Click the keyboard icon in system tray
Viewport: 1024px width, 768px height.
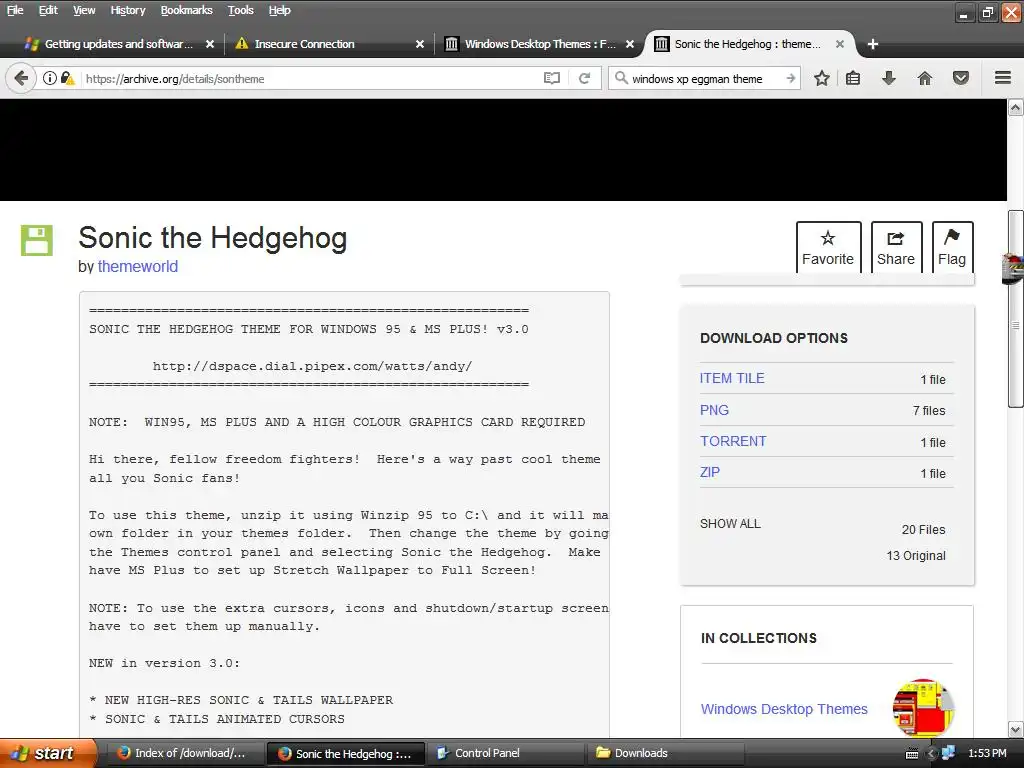pyautogui.click(x=912, y=754)
